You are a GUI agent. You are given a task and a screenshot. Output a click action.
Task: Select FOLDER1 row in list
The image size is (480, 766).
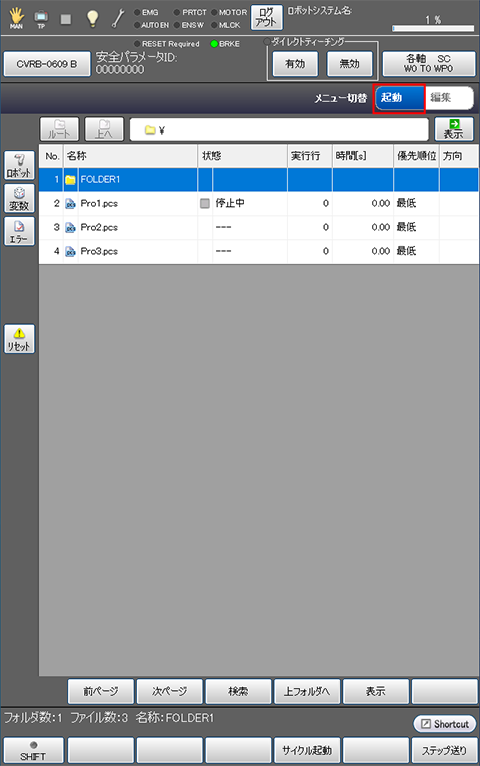[259, 180]
